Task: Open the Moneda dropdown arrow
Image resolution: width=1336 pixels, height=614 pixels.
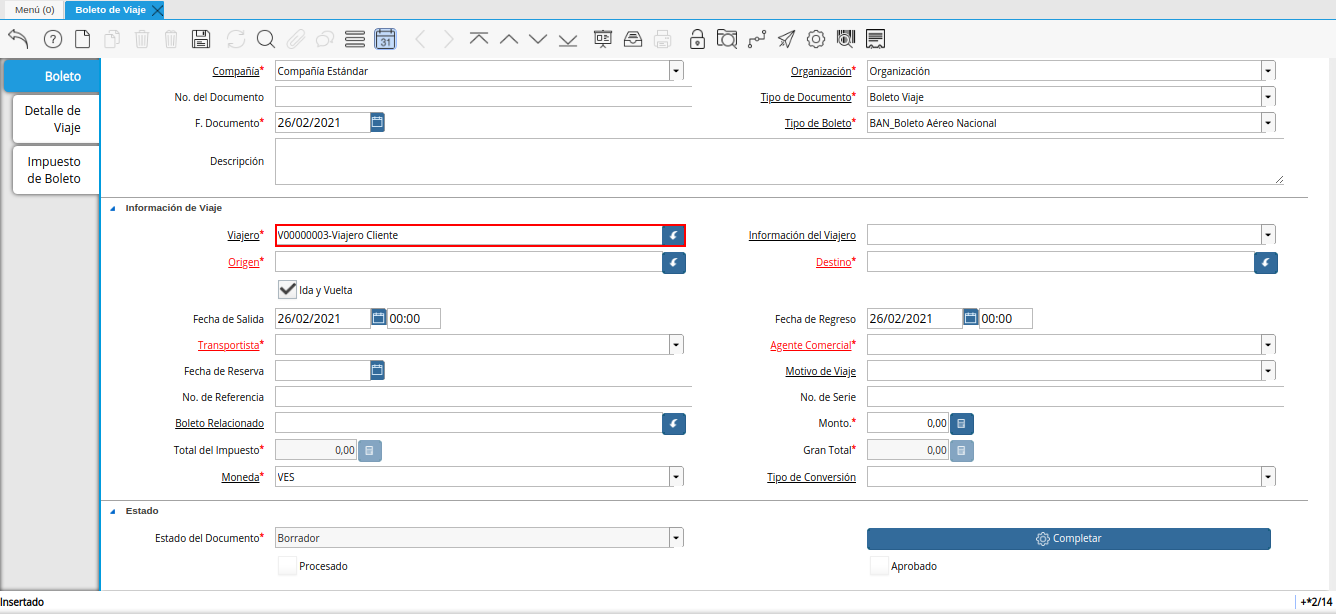Action: click(676, 477)
